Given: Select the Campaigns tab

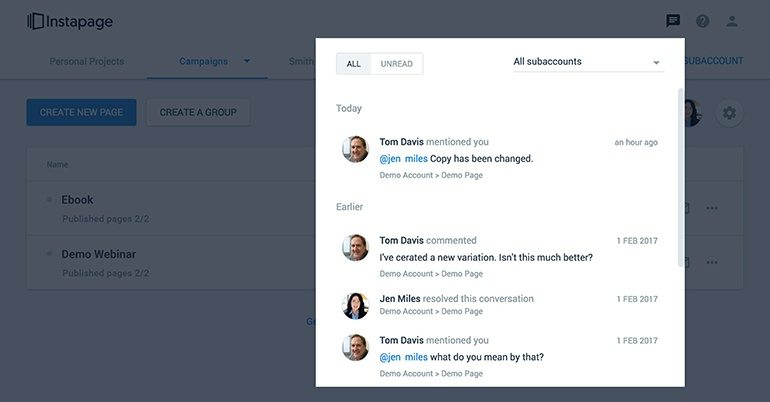Looking at the screenshot, I should tap(203, 61).
